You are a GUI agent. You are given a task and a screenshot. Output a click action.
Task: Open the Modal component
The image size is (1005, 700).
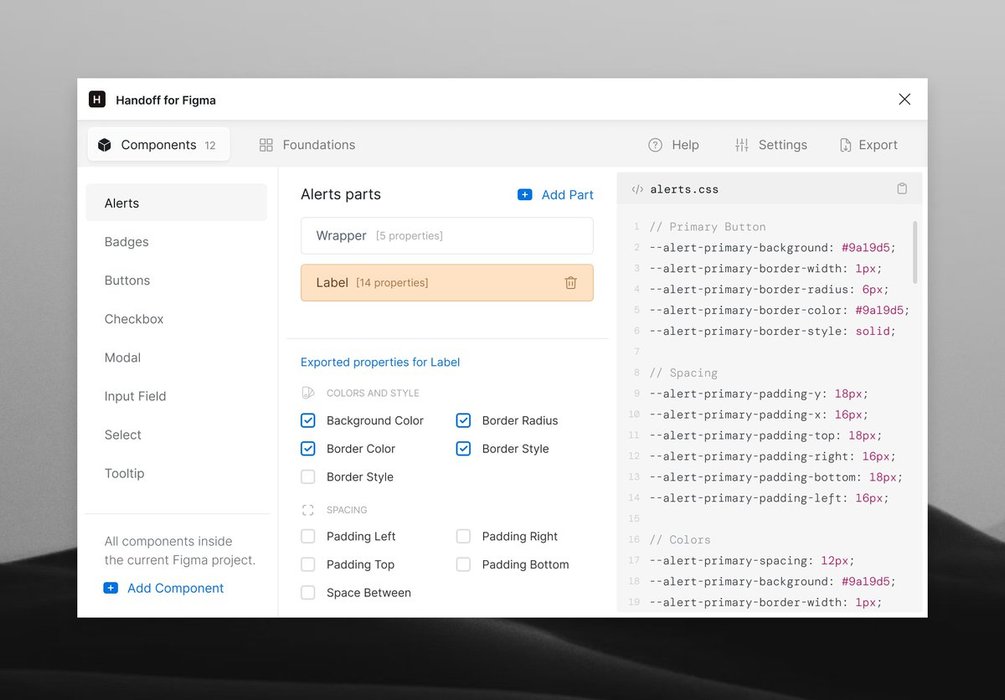click(x=122, y=357)
